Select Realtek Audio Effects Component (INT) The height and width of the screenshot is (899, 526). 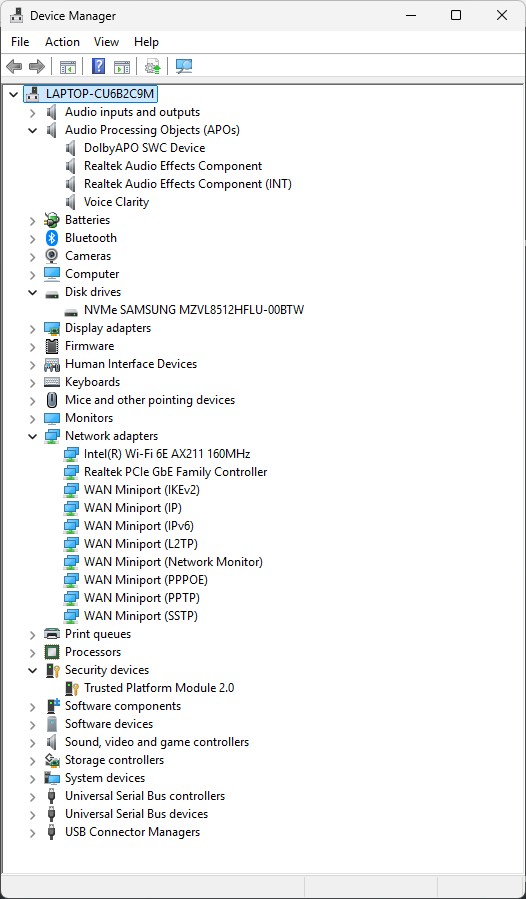tap(188, 184)
